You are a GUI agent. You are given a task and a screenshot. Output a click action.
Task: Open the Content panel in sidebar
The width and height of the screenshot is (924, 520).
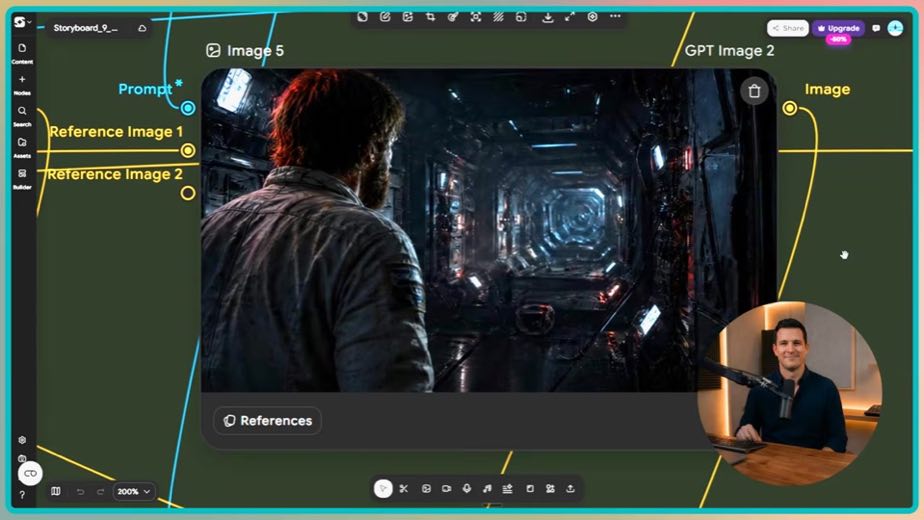pos(22,52)
